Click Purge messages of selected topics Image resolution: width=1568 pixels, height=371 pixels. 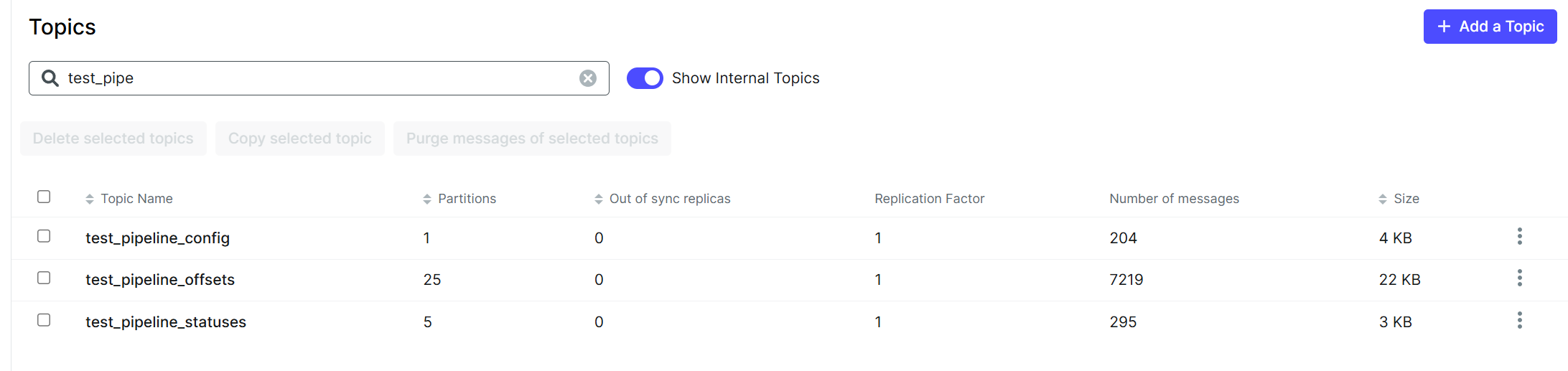tap(532, 138)
